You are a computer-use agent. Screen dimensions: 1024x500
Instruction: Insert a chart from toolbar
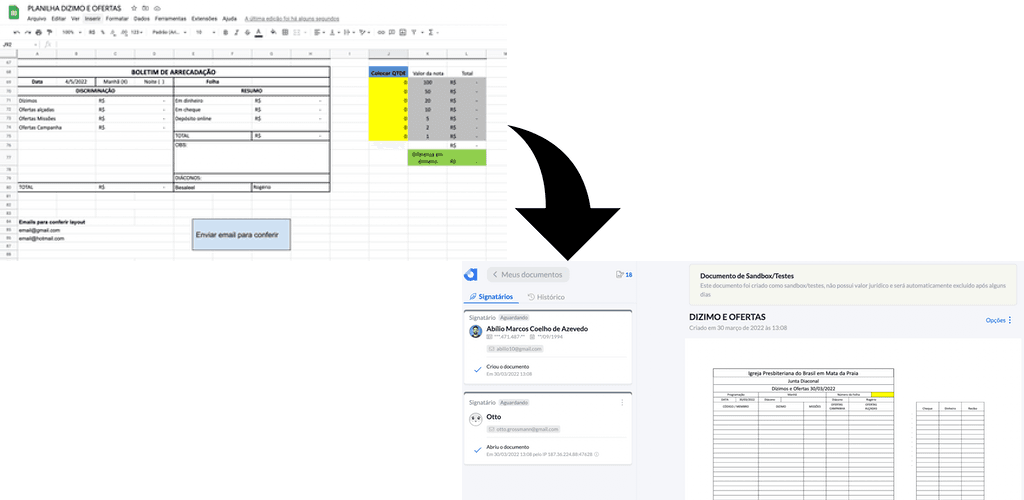coord(403,32)
